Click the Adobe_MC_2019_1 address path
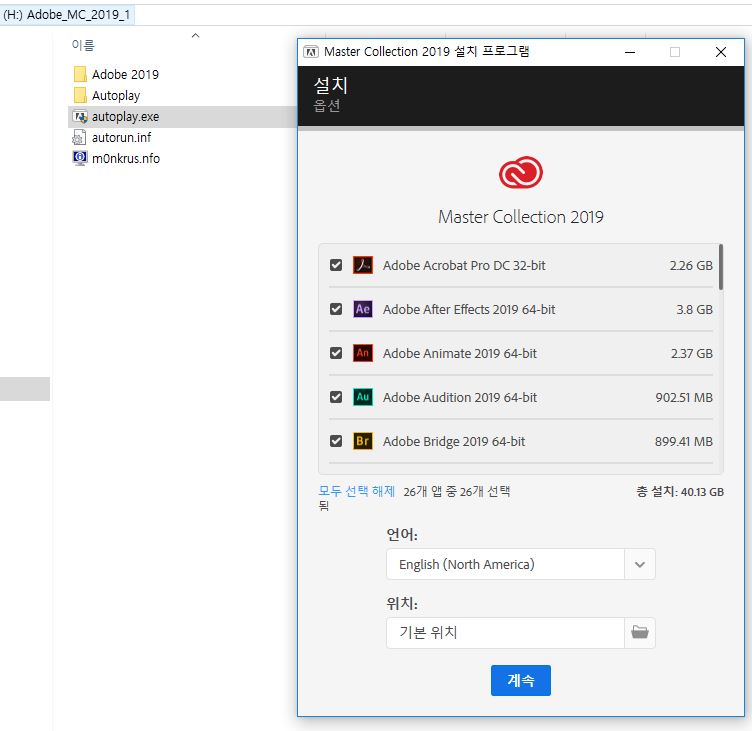The image size is (752, 731). (x=78, y=14)
